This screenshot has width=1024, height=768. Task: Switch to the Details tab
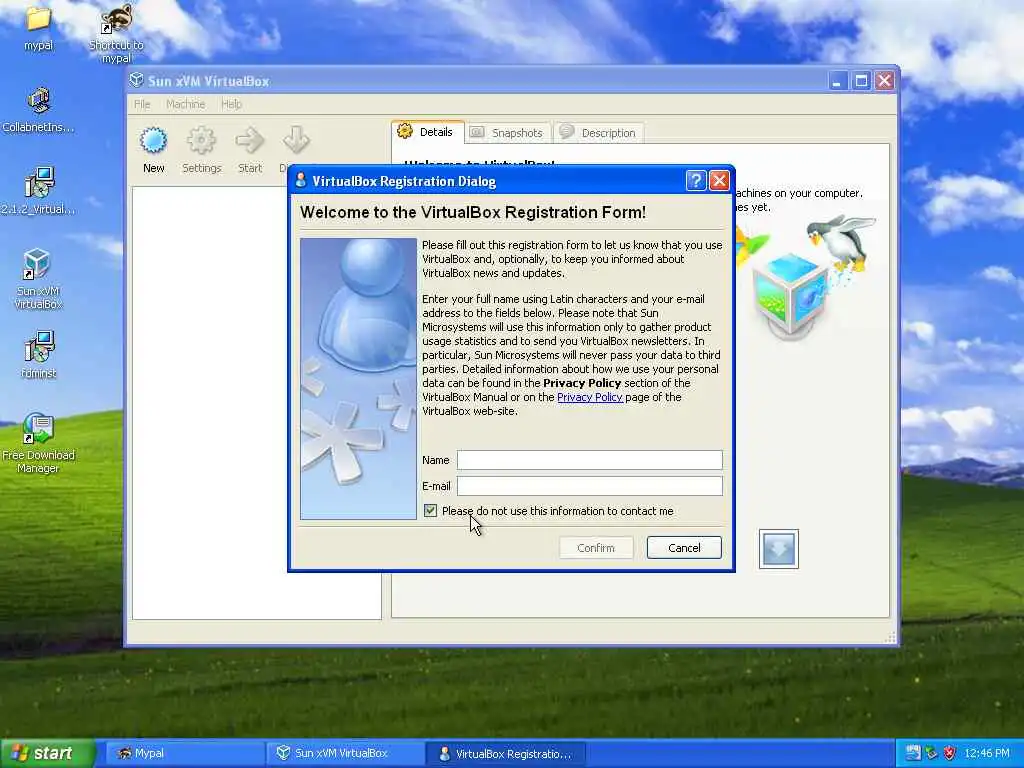pos(428,132)
